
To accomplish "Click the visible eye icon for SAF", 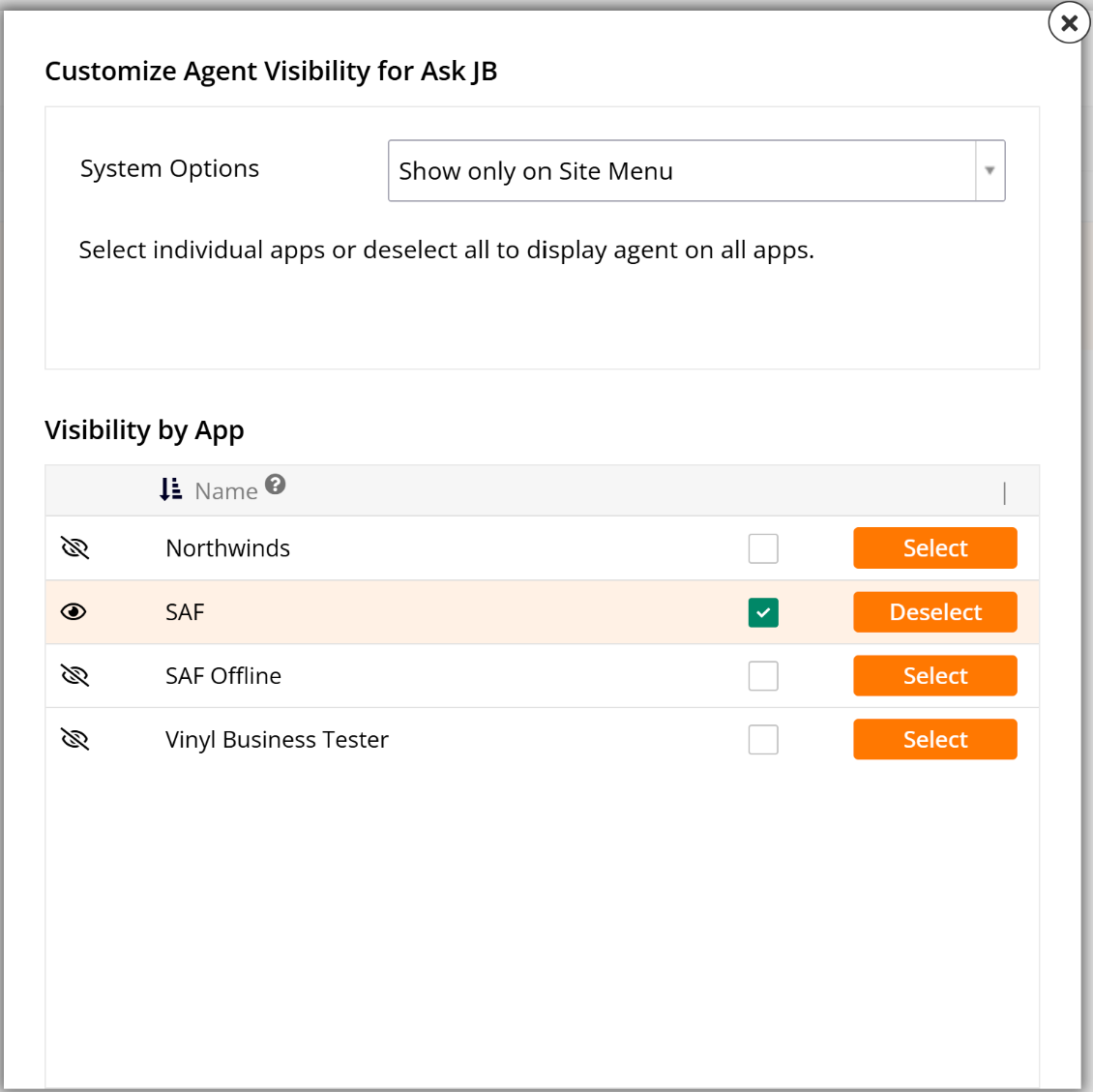I will [74, 612].
